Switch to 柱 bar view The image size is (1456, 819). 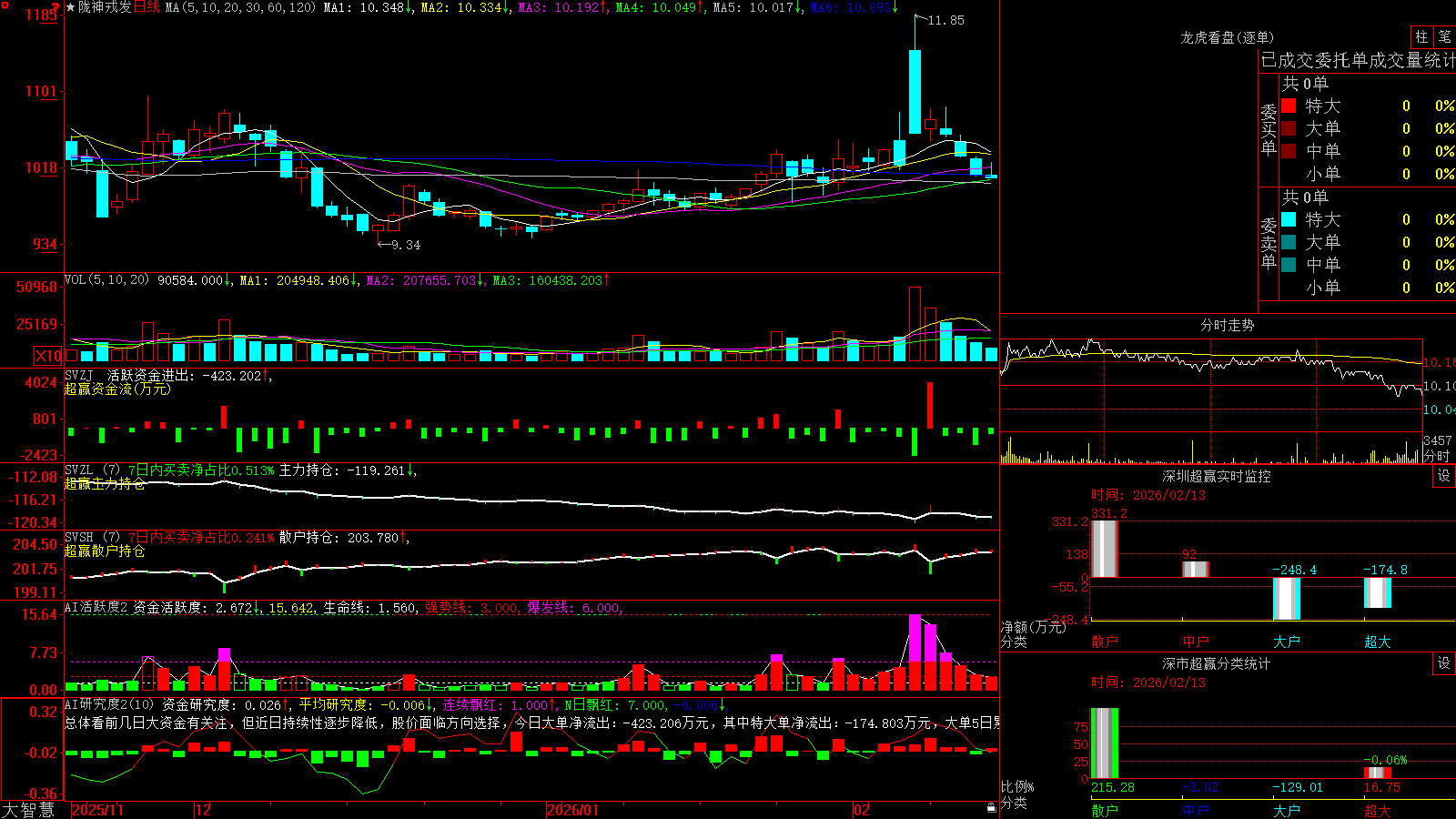click(x=1421, y=37)
